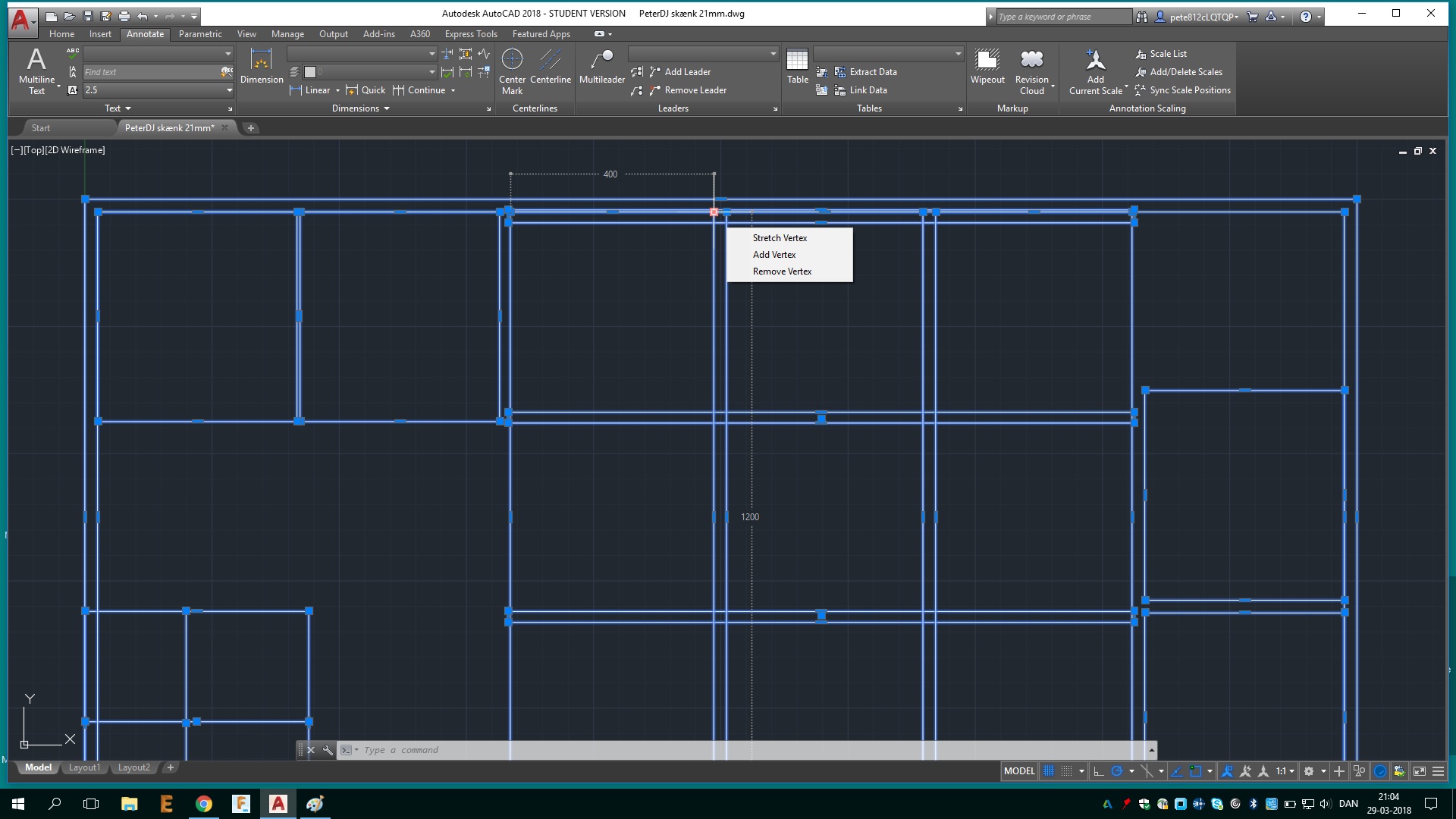
Task: Toggle the grid display in status bar
Action: click(1048, 771)
